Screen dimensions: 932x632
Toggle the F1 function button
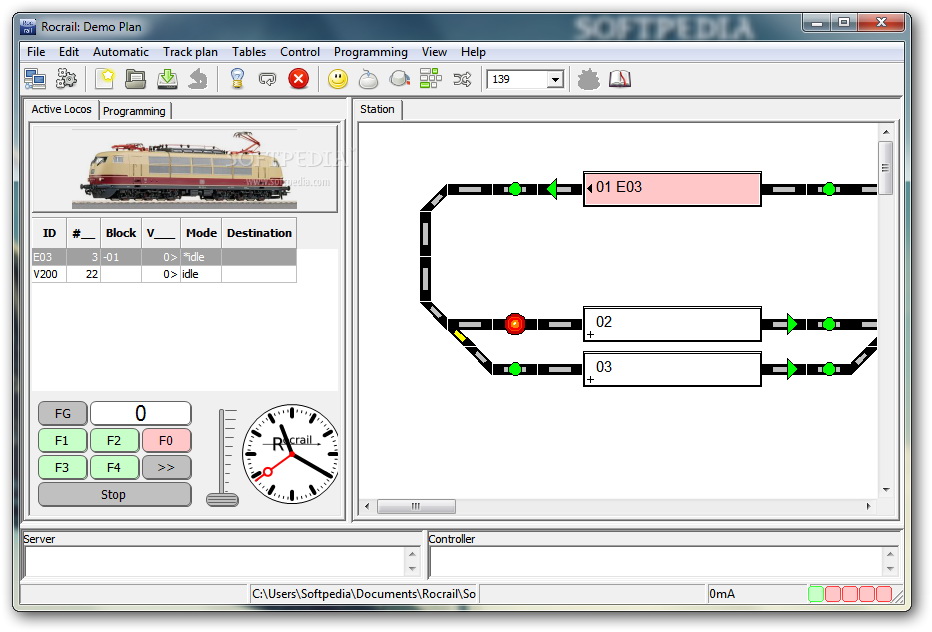[x=63, y=440]
